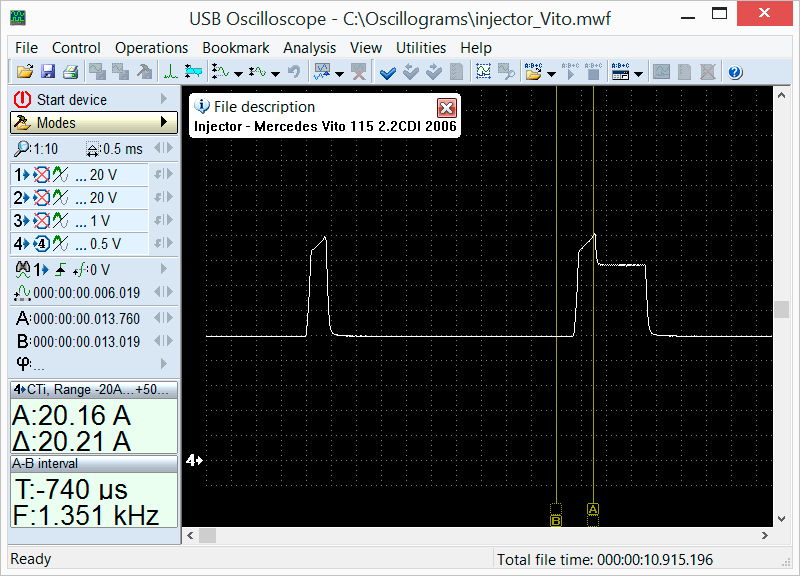
Task: Click the Open file folder icon
Action: click(25, 72)
